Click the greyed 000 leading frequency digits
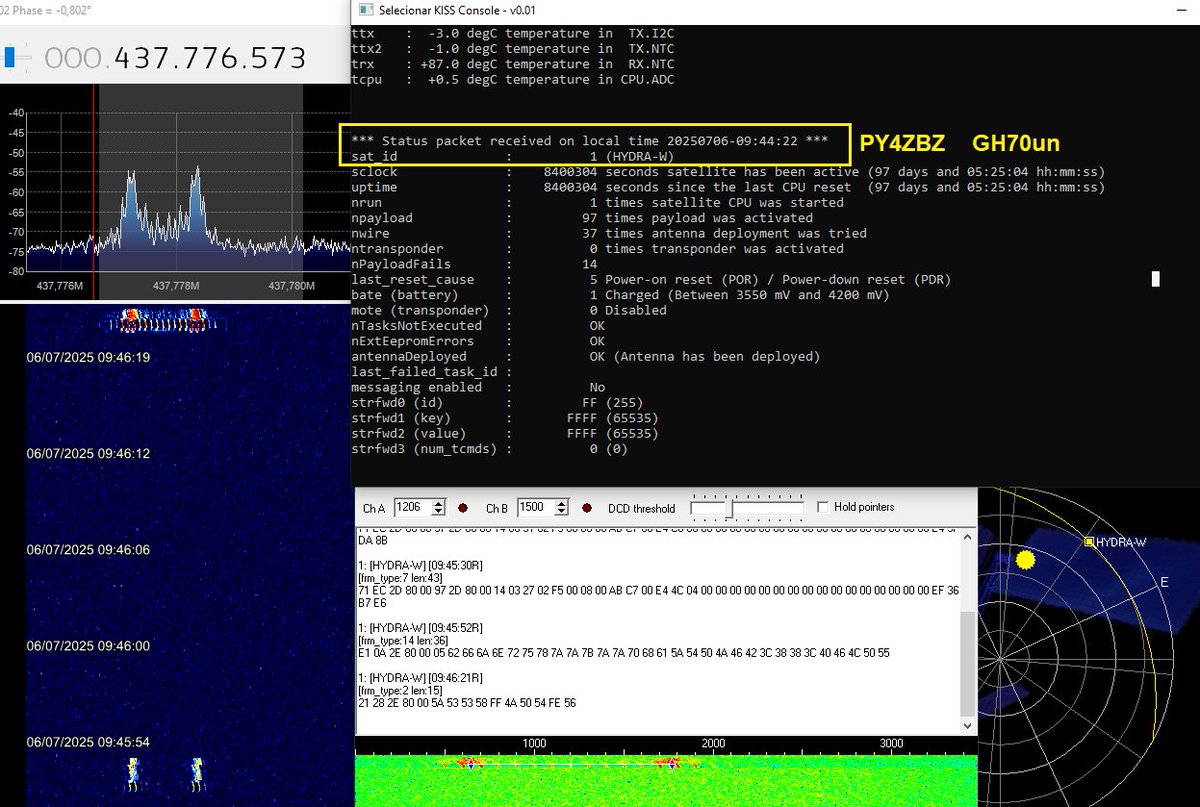Viewport: 1200px width, 807px height. pos(75,58)
